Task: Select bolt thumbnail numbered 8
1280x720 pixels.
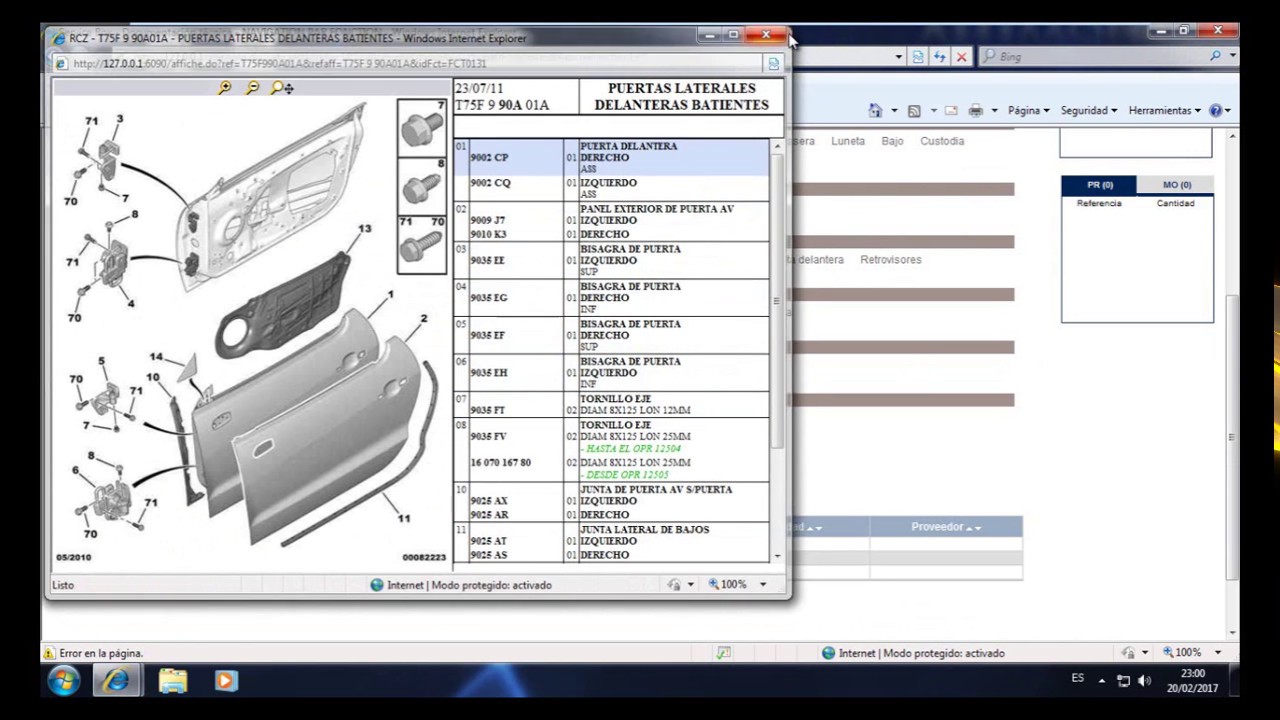Action: pos(422,185)
